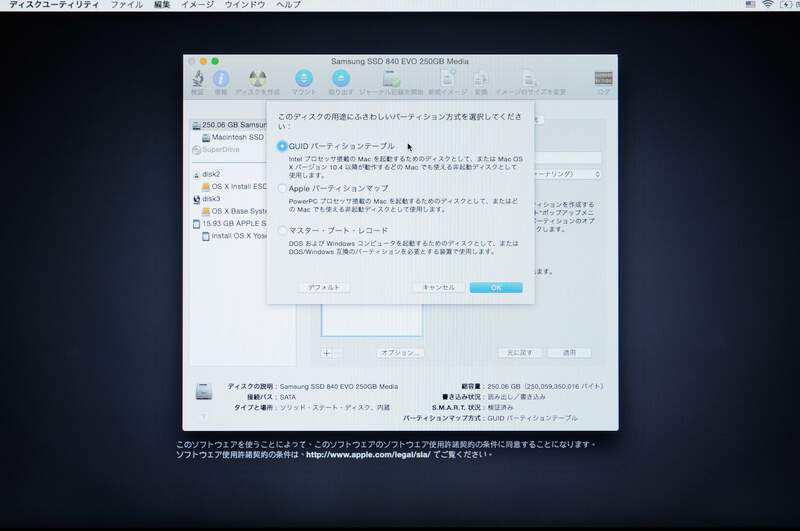Click the 読み出し/書き込み write status value
This screenshot has width=800, height=531.
pos(516,397)
